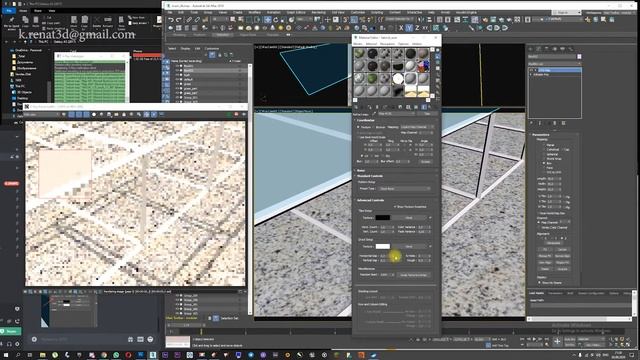Remove modifier from stack trash icon
640x360 pixels.
pyautogui.click(x=555, y=123)
